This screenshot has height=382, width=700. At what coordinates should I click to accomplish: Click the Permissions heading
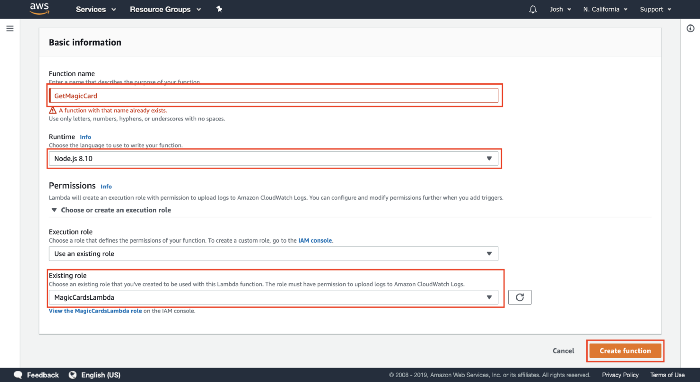coord(72,186)
